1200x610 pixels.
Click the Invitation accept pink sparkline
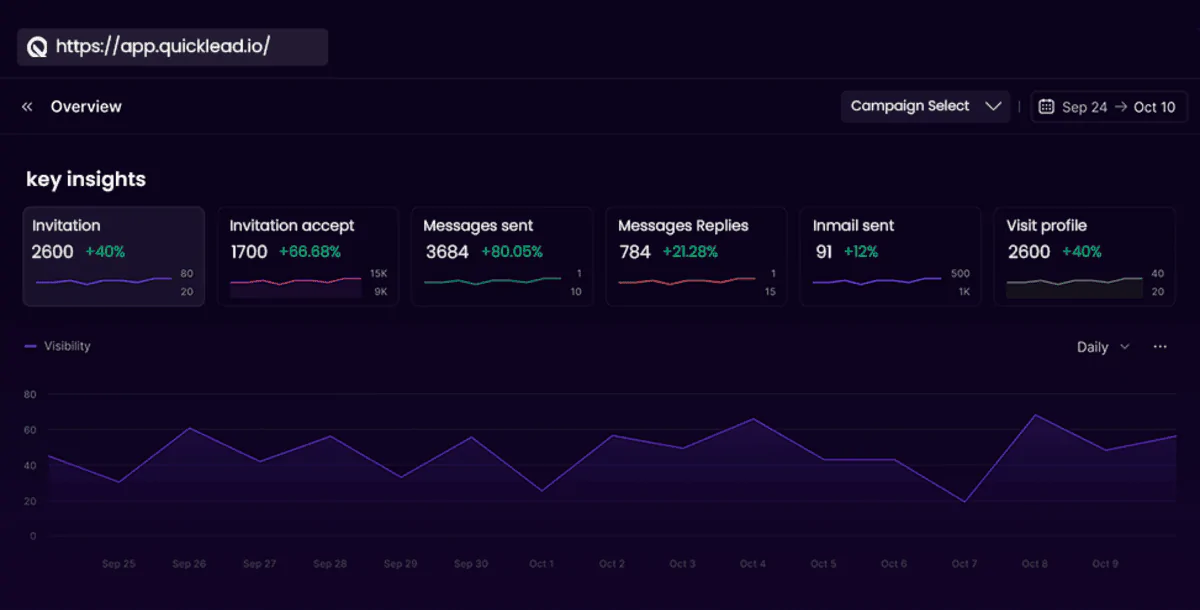pyautogui.click(x=296, y=285)
